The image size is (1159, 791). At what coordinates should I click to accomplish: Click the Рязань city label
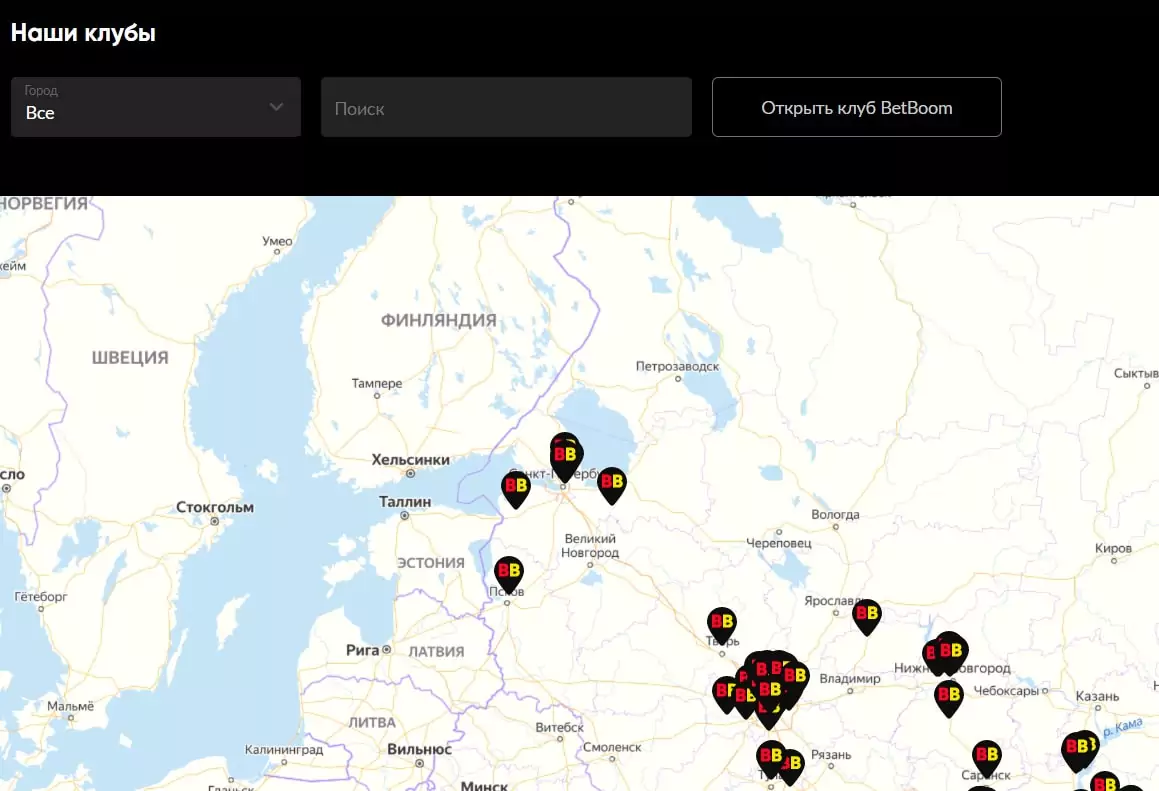click(x=831, y=755)
